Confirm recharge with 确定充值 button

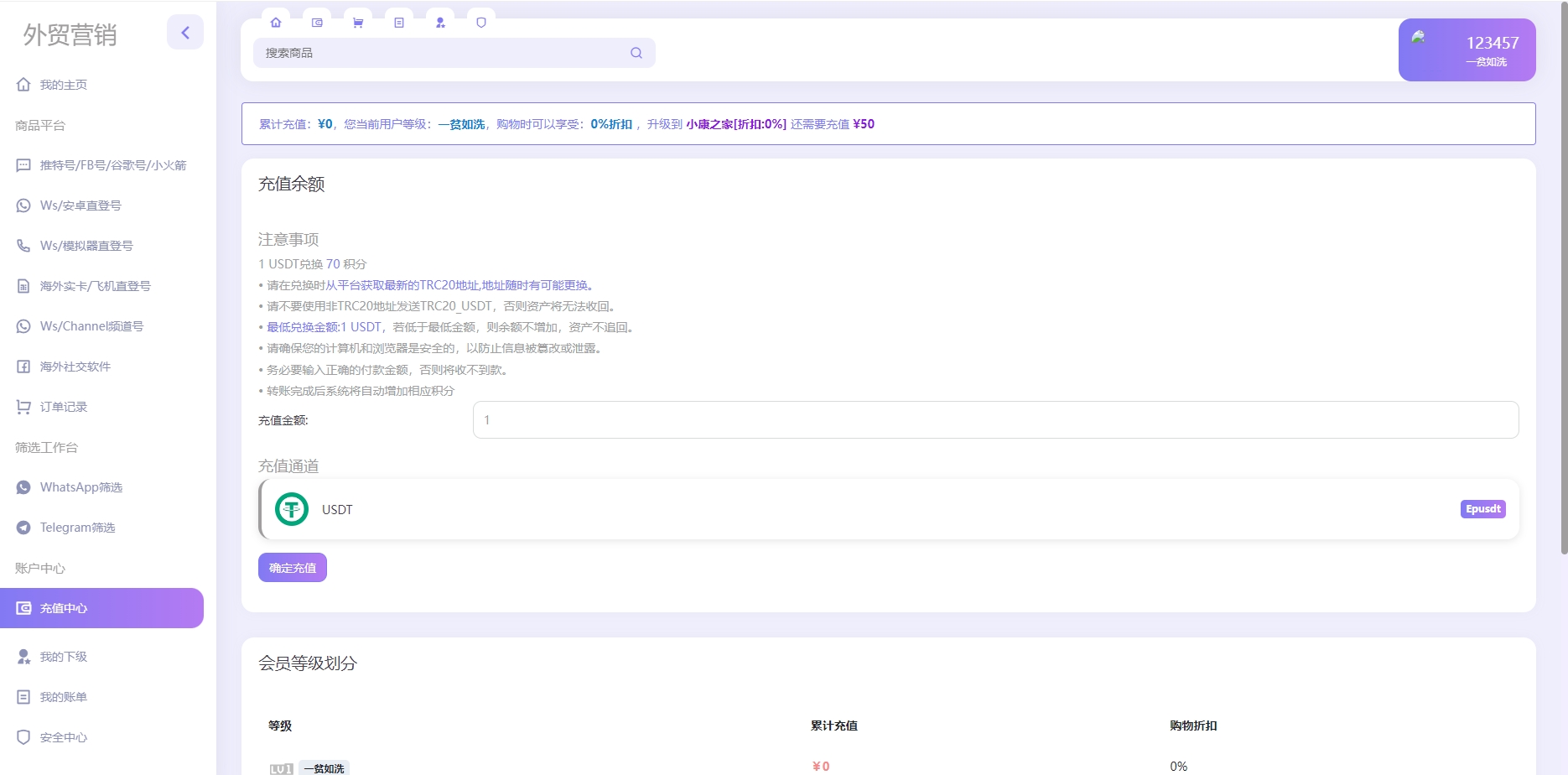tap(293, 568)
